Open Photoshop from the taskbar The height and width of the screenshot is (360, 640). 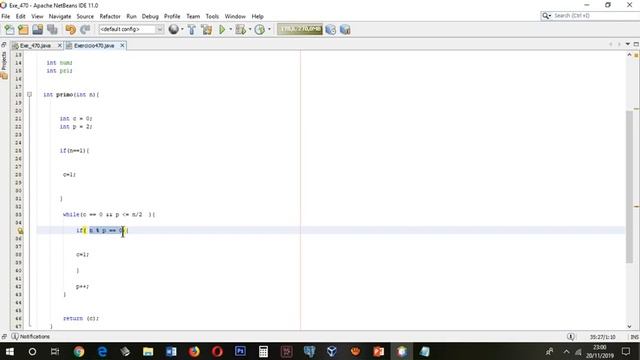coord(240,351)
